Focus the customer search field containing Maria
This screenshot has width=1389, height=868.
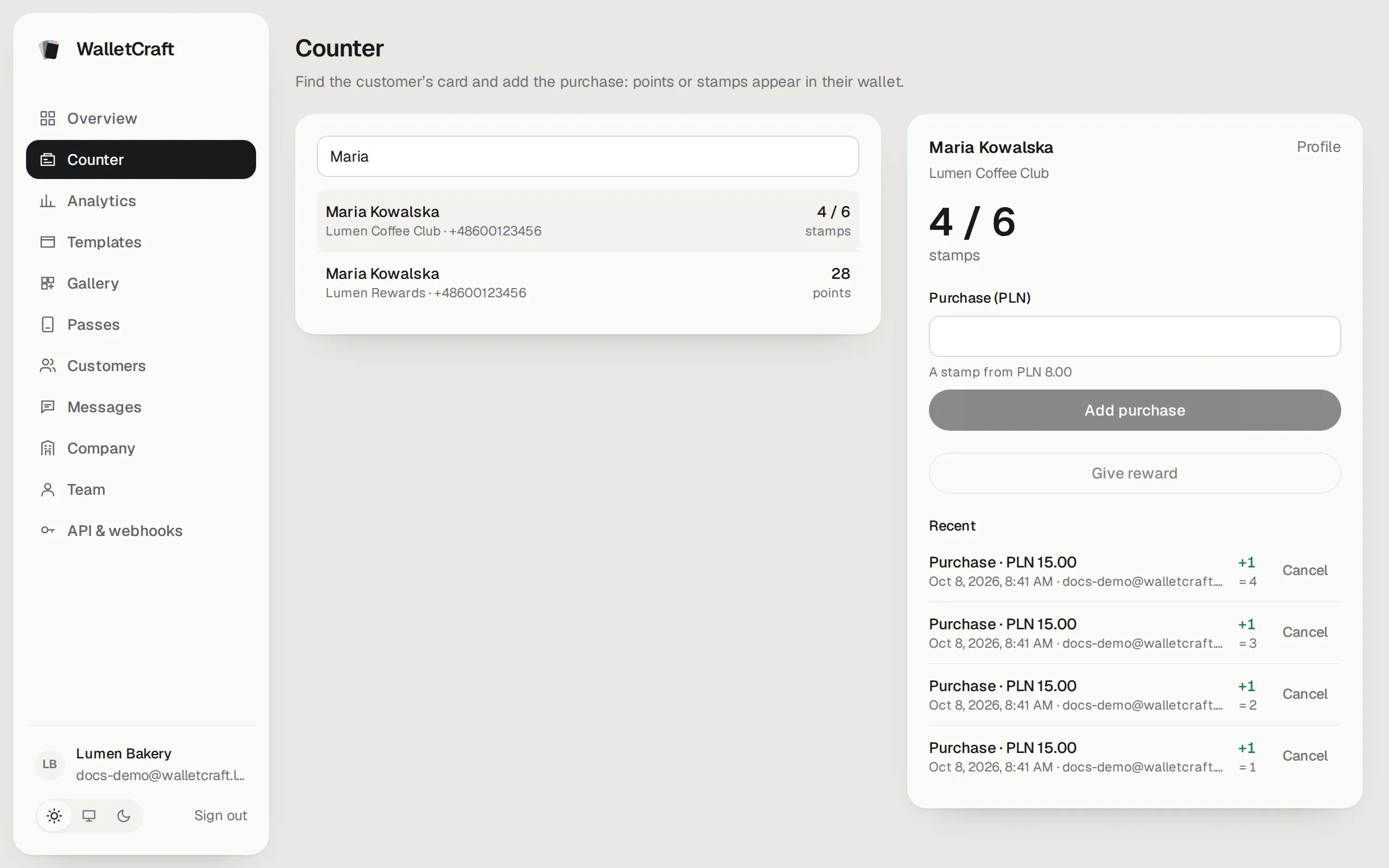[588, 156]
